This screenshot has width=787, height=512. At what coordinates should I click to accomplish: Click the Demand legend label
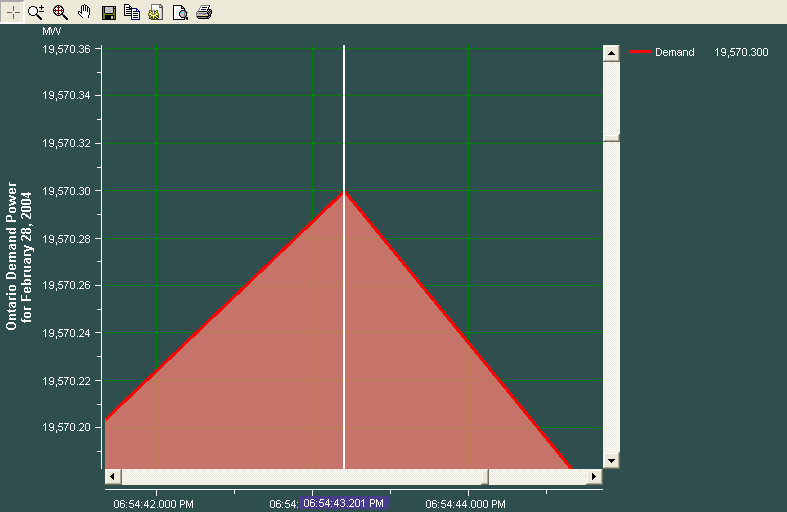point(674,52)
